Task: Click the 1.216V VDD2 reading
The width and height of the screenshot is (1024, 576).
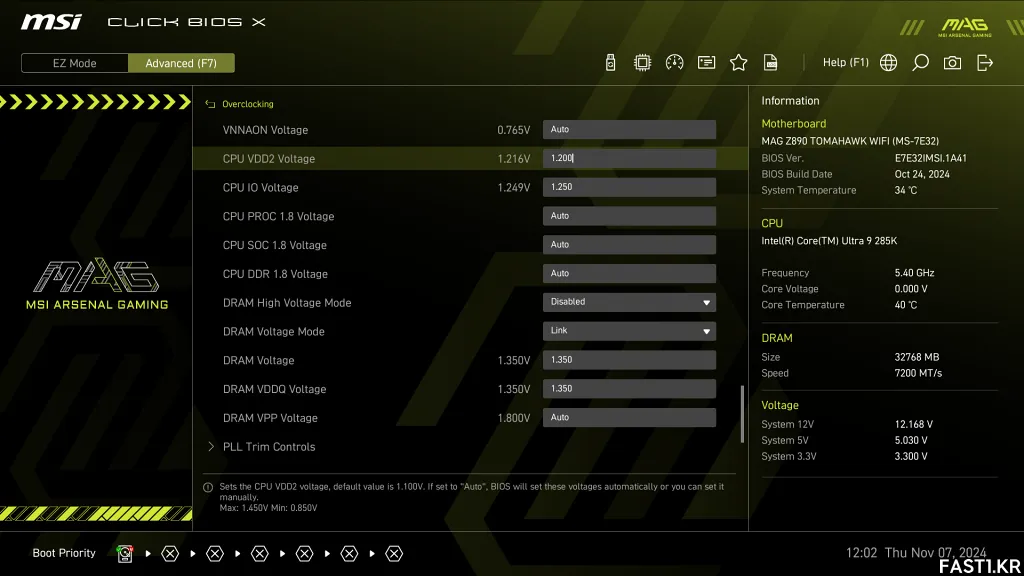Action: click(513, 159)
